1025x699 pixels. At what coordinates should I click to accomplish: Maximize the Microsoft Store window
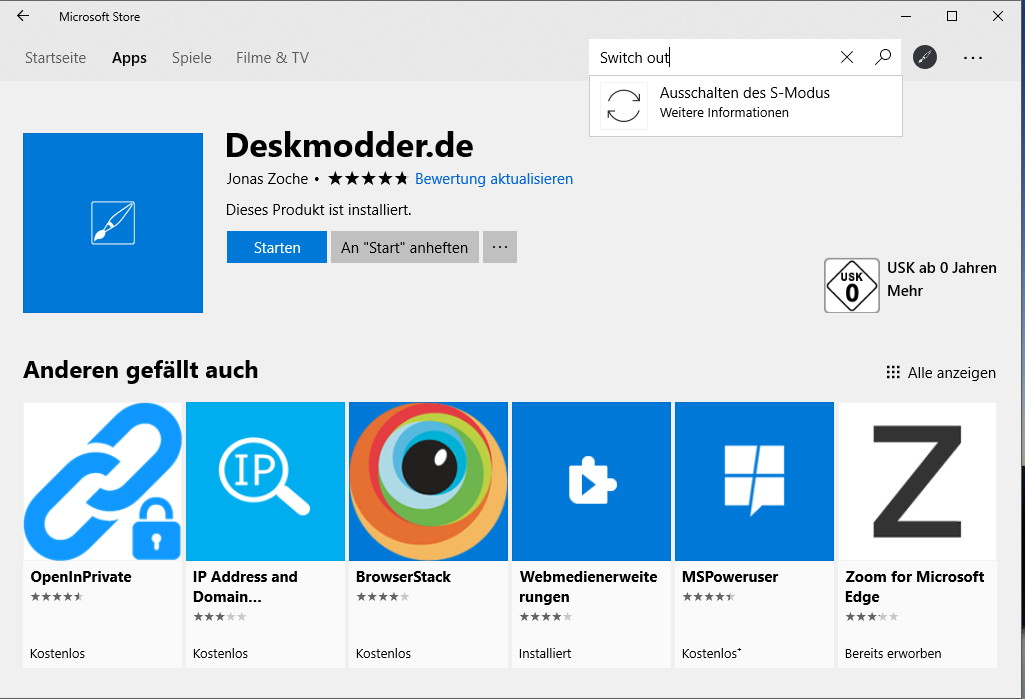952,16
